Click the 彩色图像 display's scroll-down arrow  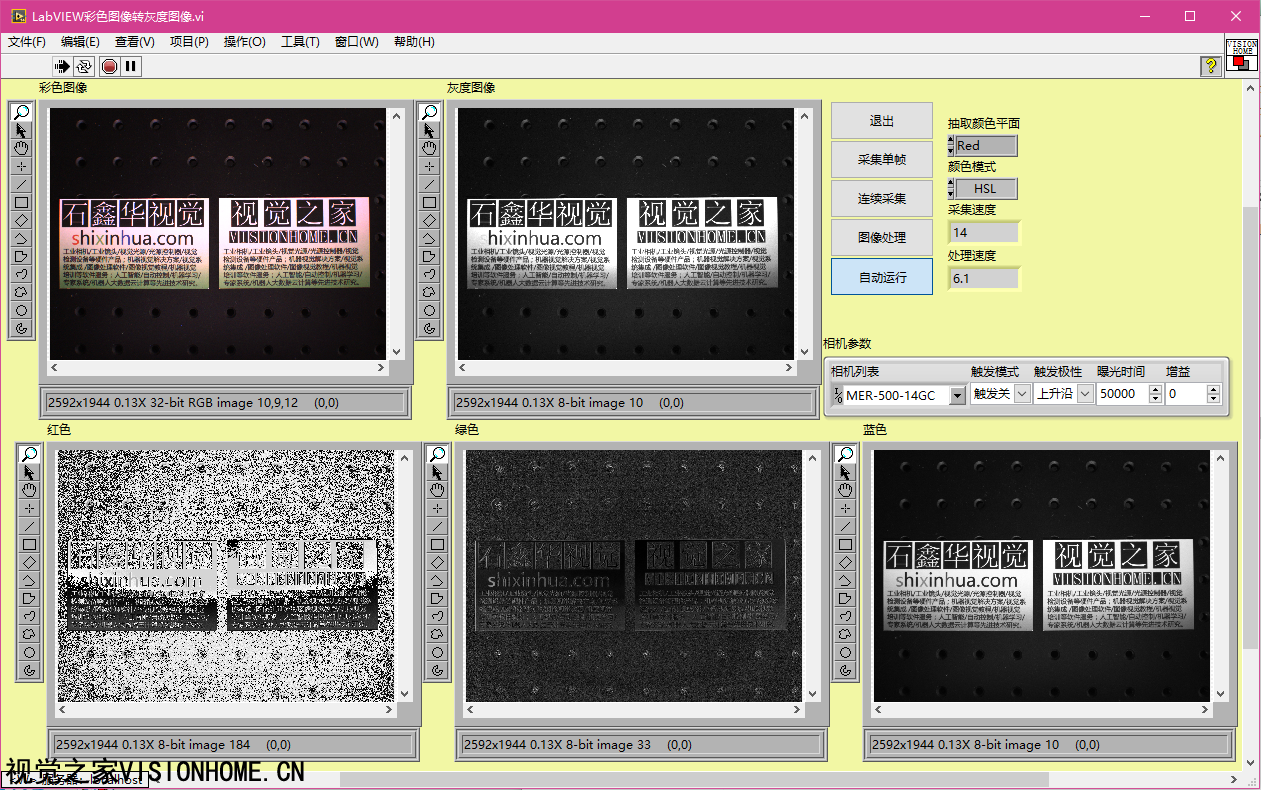[x=397, y=353]
